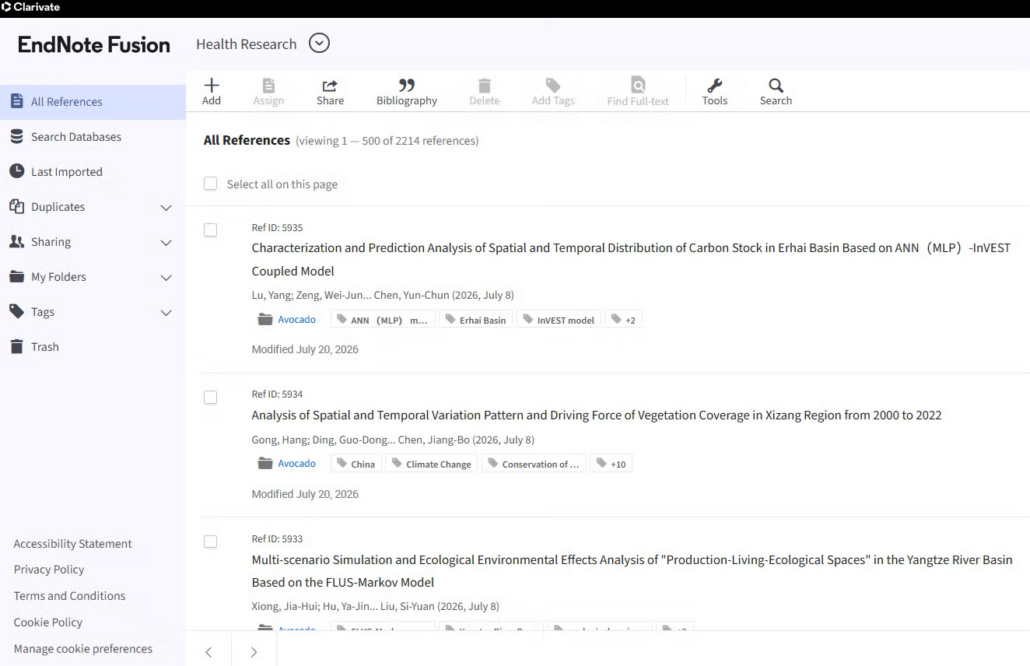Screen dimensions: 1030x666
Task: Click the Climate Change tag chip
Action: click(x=432, y=464)
